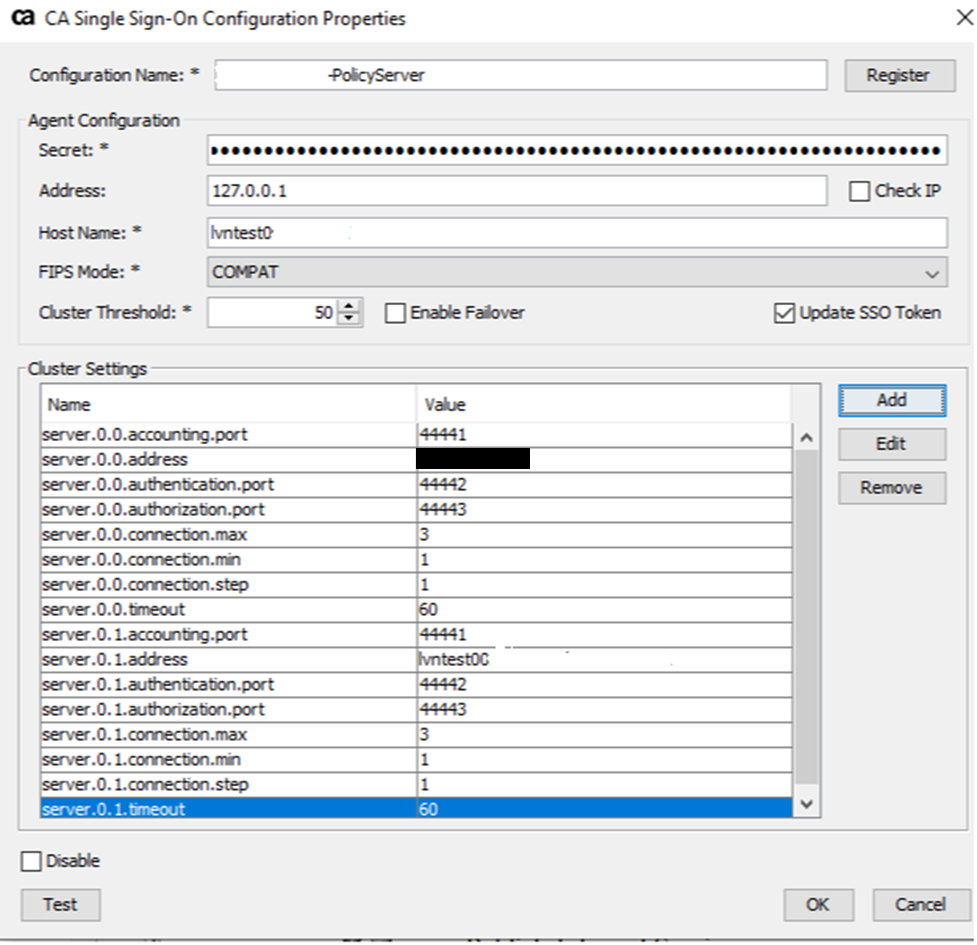Click the Edit button
977x945 pixels.
[x=891, y=444]
